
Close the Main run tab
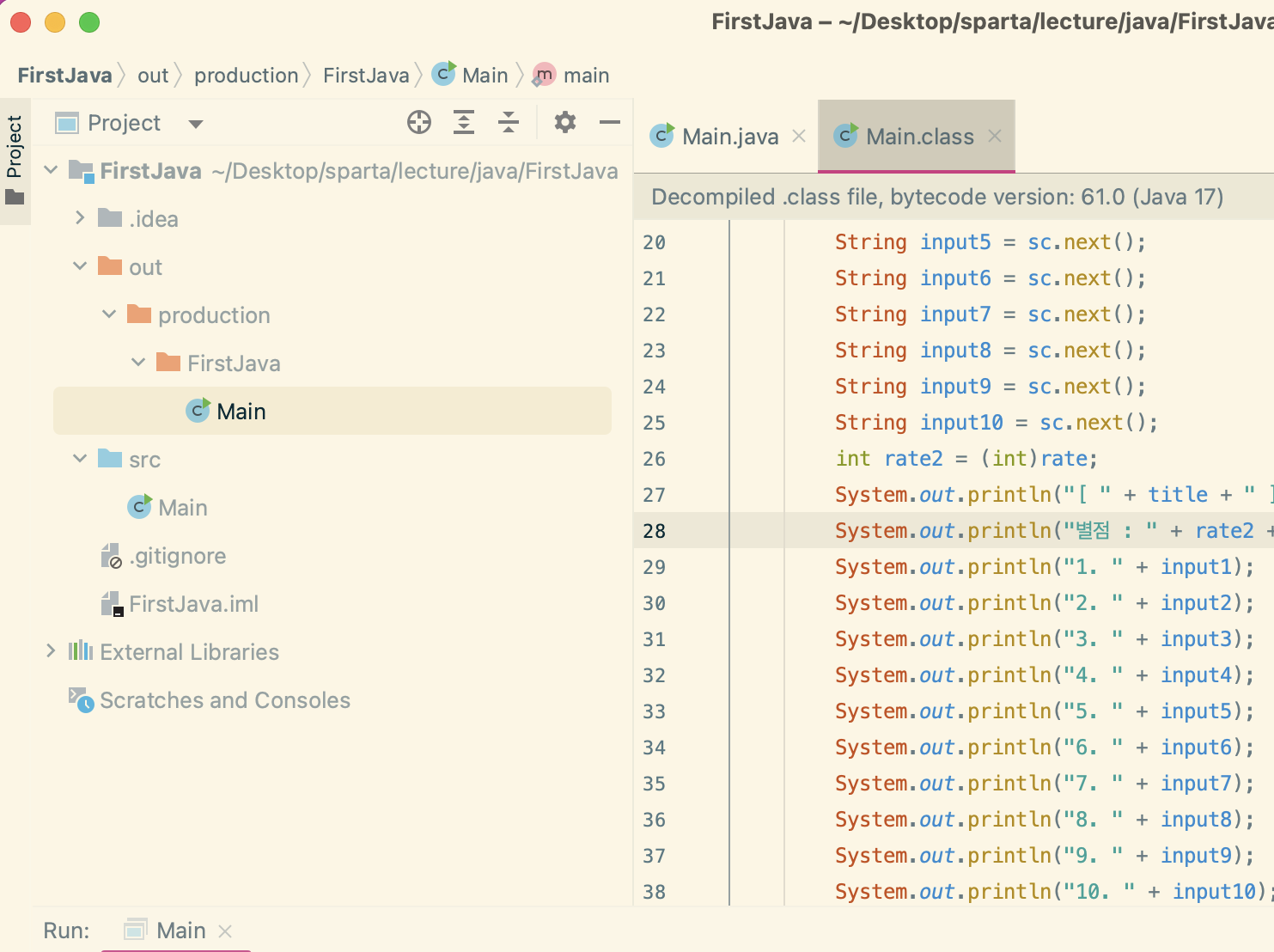(x=225, y=931)
